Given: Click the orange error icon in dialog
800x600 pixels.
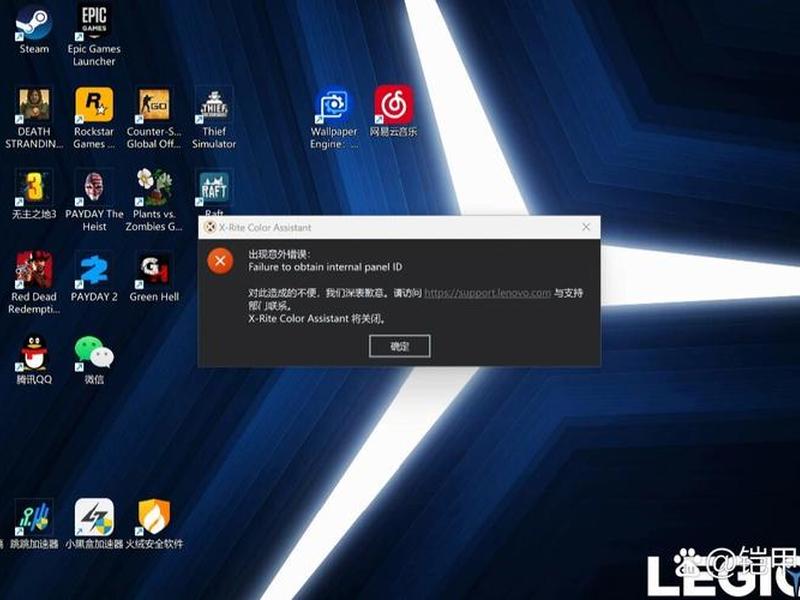Looking at the screenshot, I should click(220, 261).
